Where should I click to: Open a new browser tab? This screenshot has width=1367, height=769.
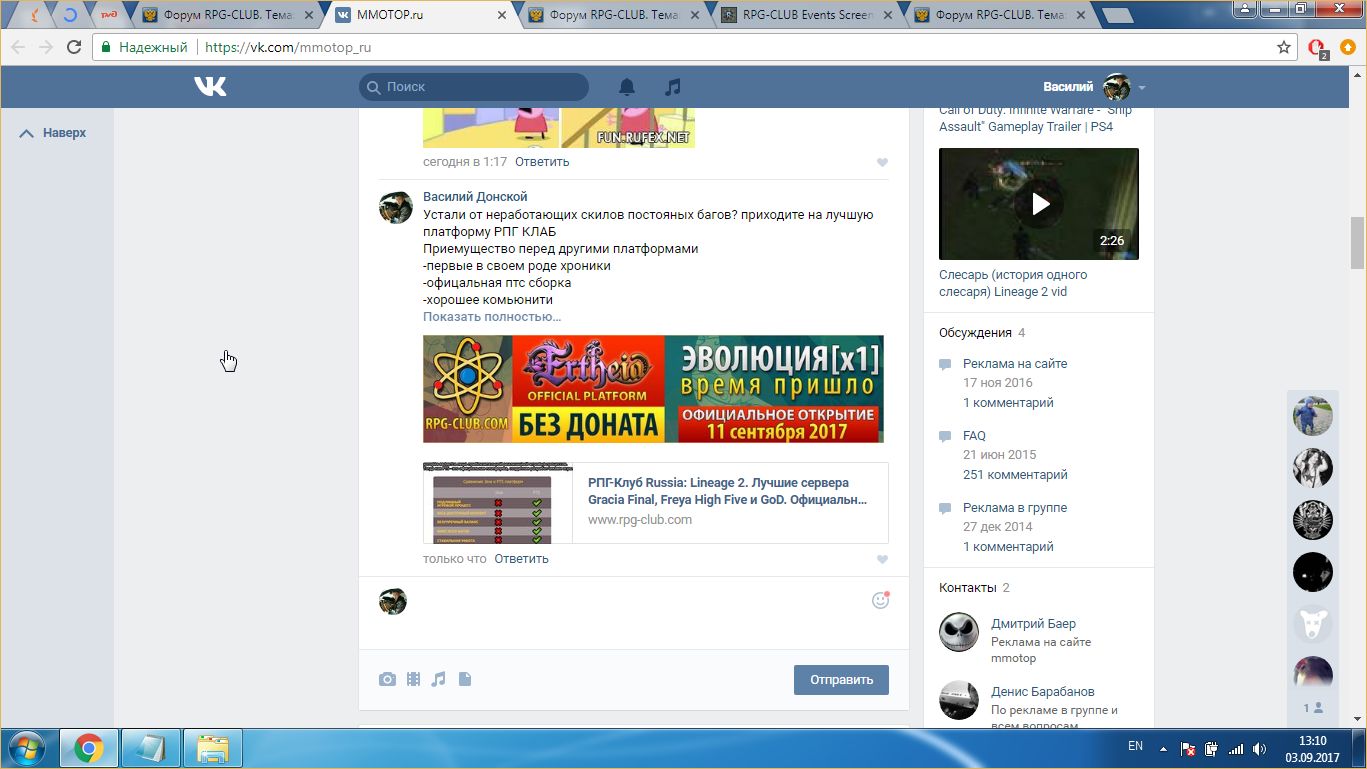click(x=1116, y=15)
